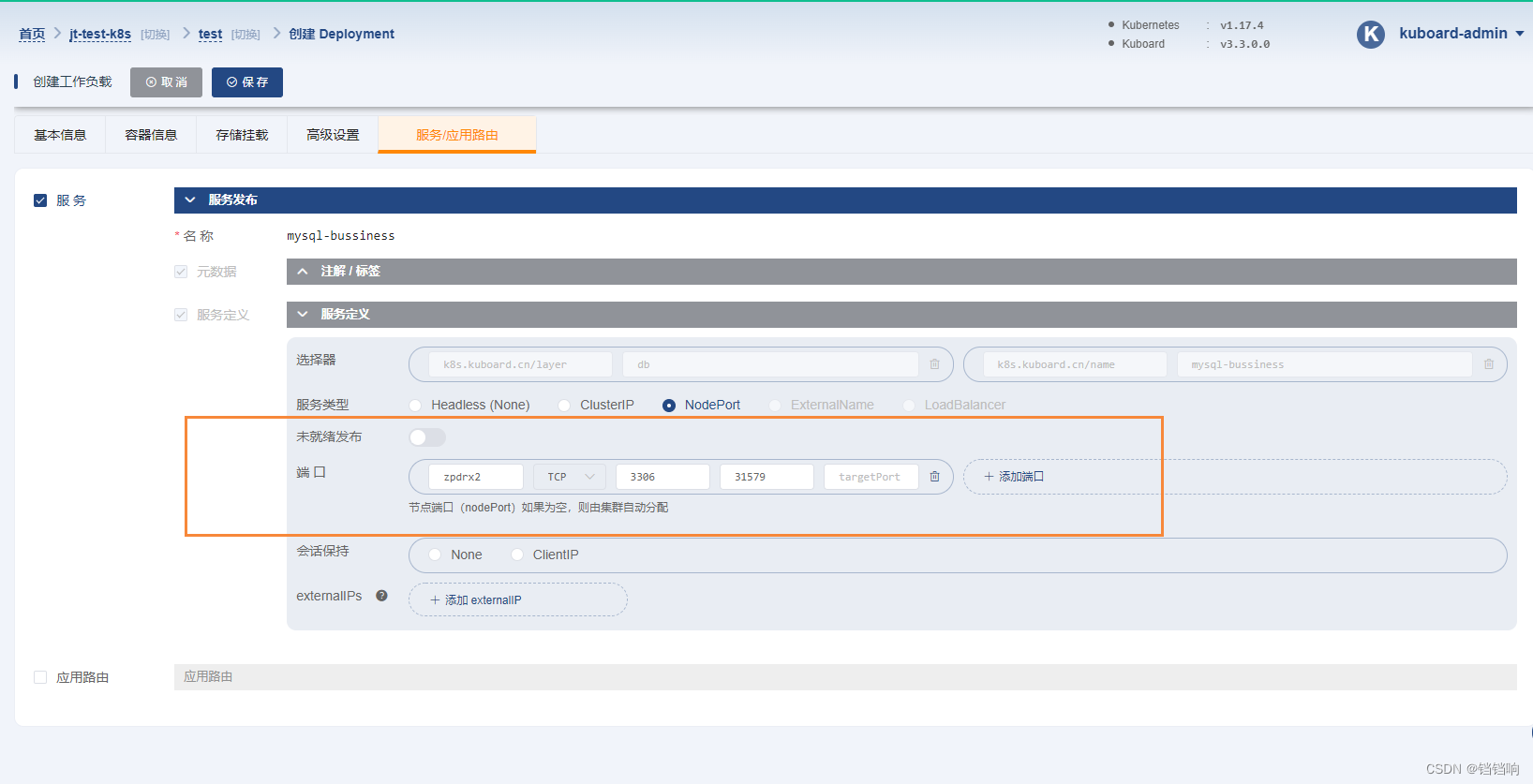1533x784 pixels.
Task: Collapse the 服务定义 section header
Action: pyautogui.click(x=901, y=315)
